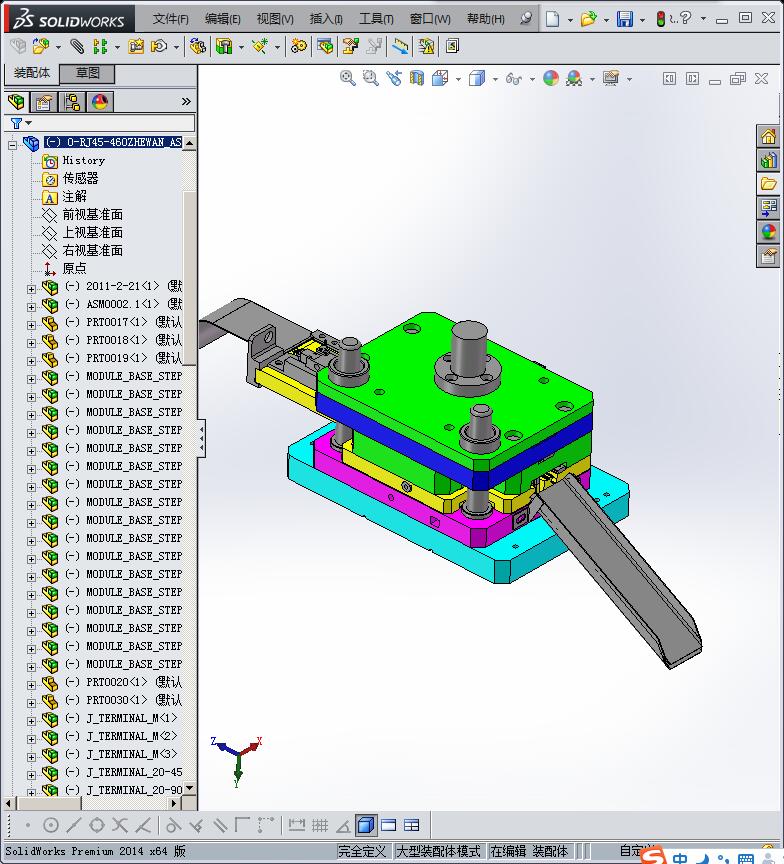This screenshot has height=864, width=784.
Task: Click the tree horizontal scroll right arrow
Action: click(174, 803)
